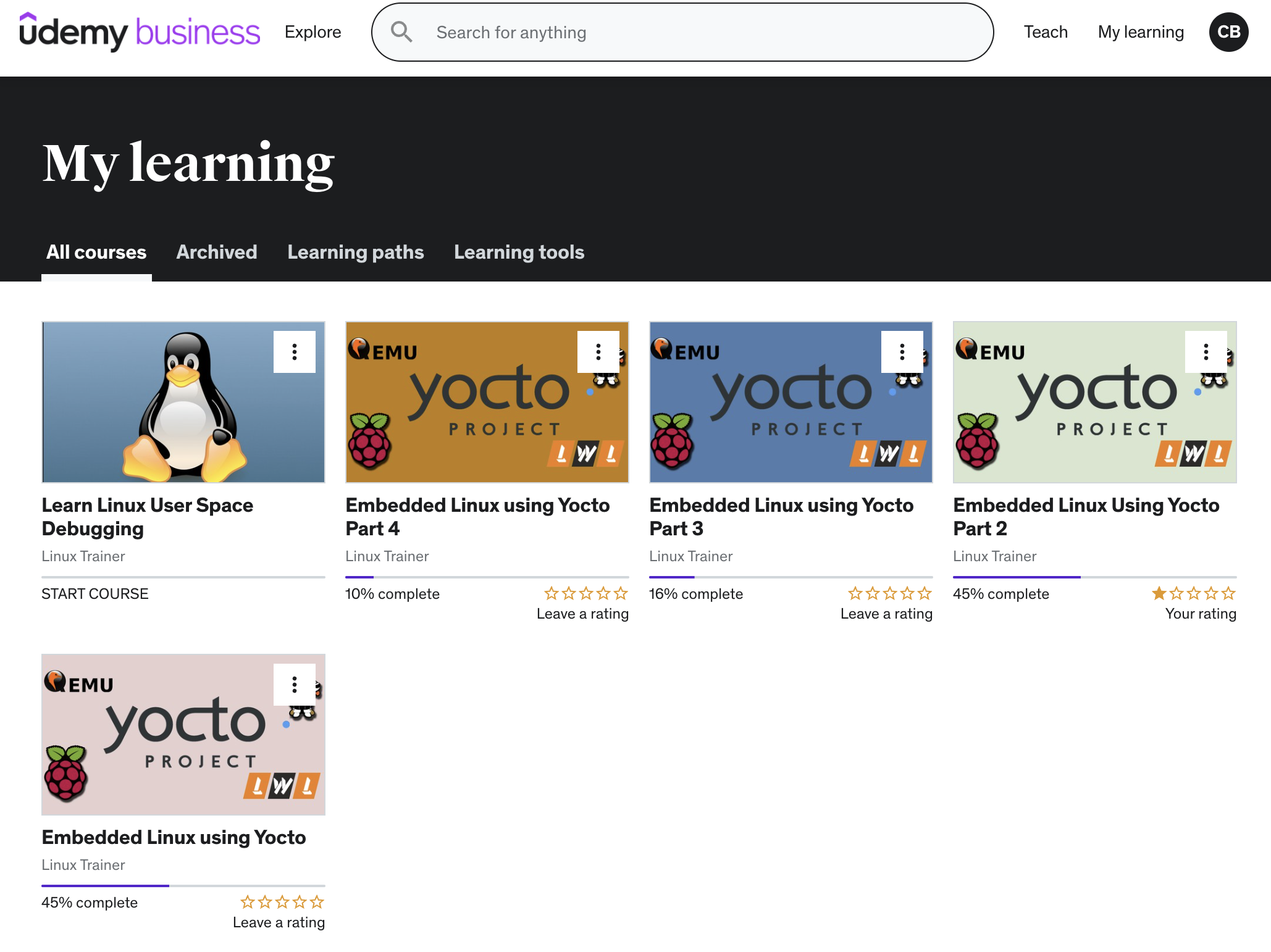Click filled star rating on Yocto Part 2
The image size is (1271, 952).
(1159, 593)
